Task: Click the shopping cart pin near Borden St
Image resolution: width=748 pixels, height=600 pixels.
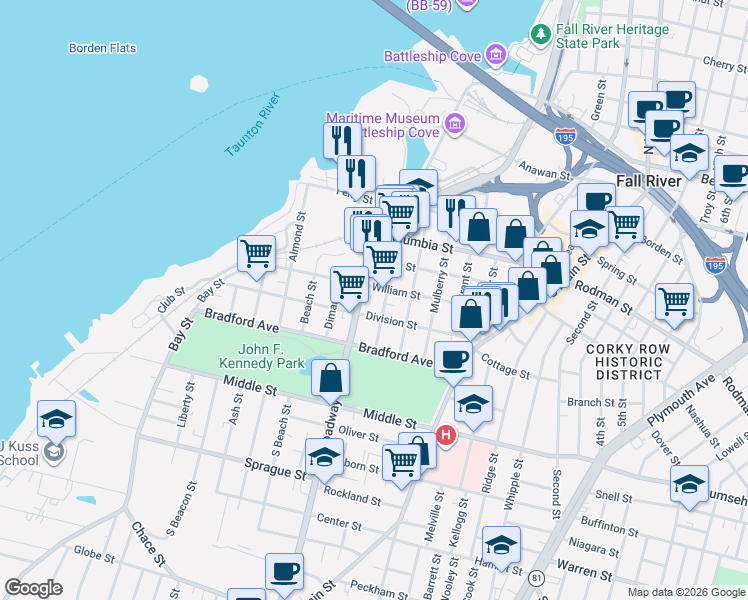Action: click(x=625, y=226)
